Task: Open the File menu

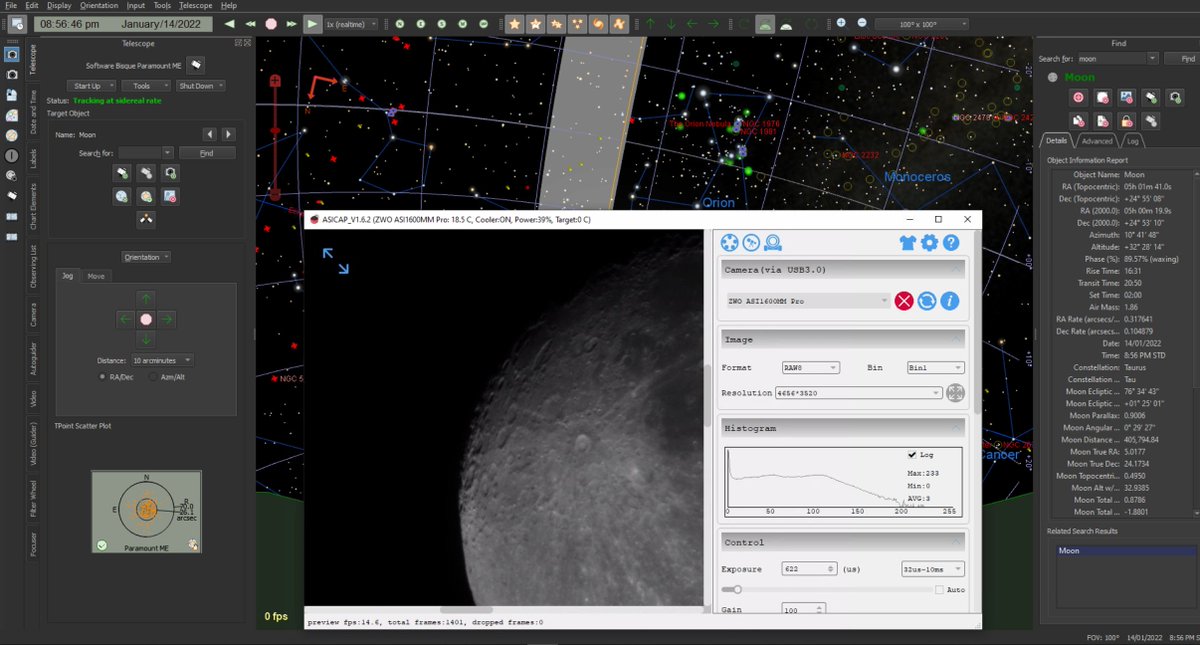Action: (x=11, y=5)
